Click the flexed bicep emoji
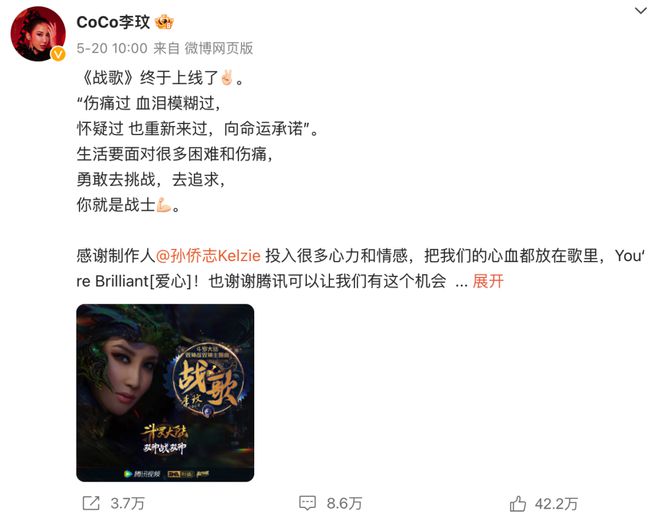 tap(164, 205)
